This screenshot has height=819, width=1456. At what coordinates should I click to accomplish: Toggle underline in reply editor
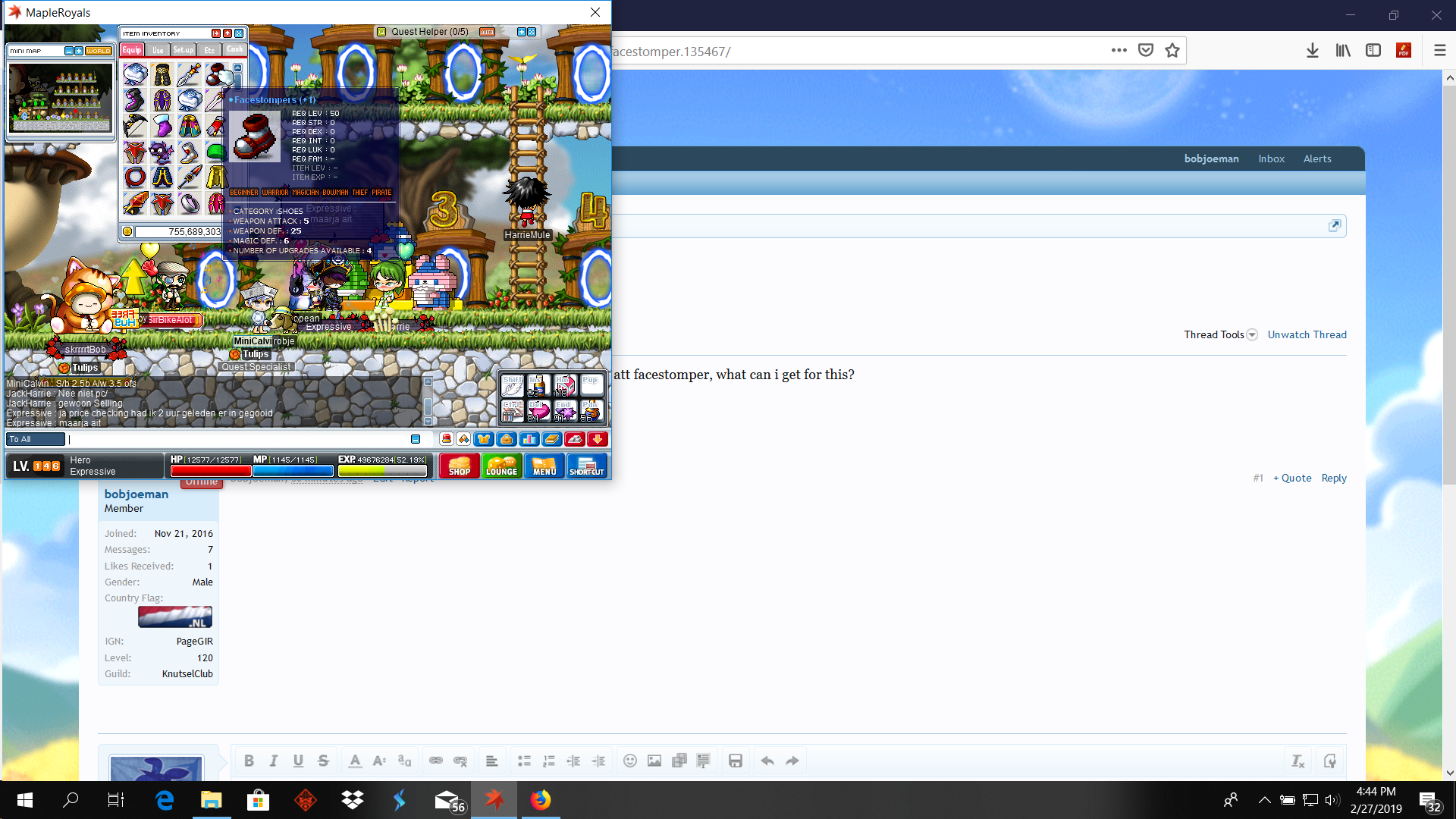(298, 761)
